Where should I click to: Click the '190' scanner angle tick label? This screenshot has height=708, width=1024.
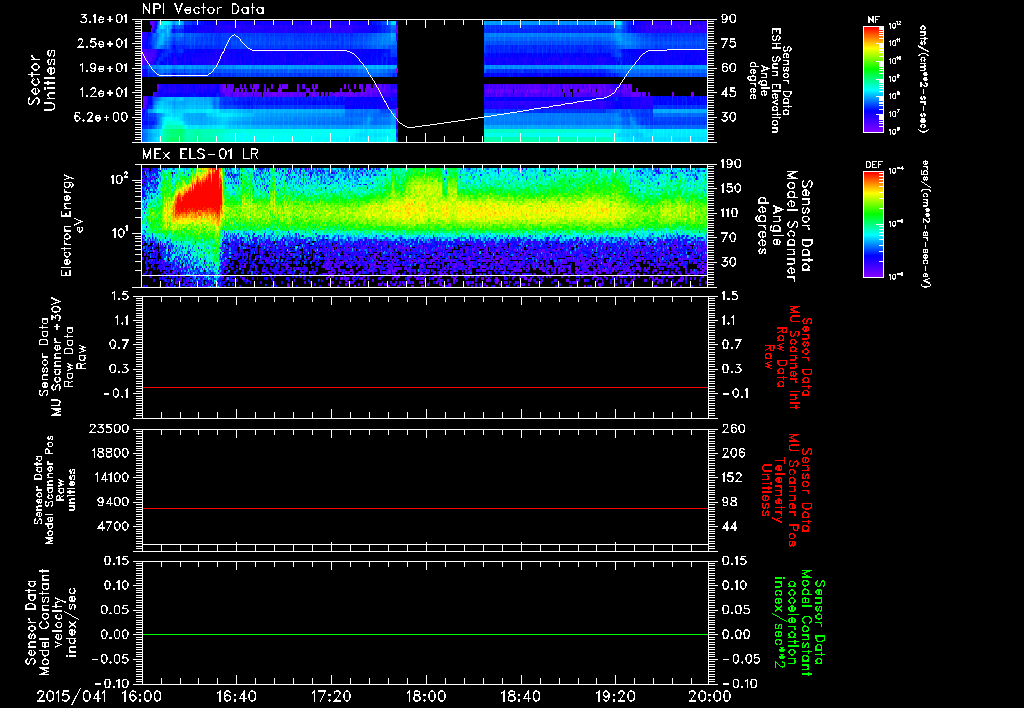[x=731, y=164]
